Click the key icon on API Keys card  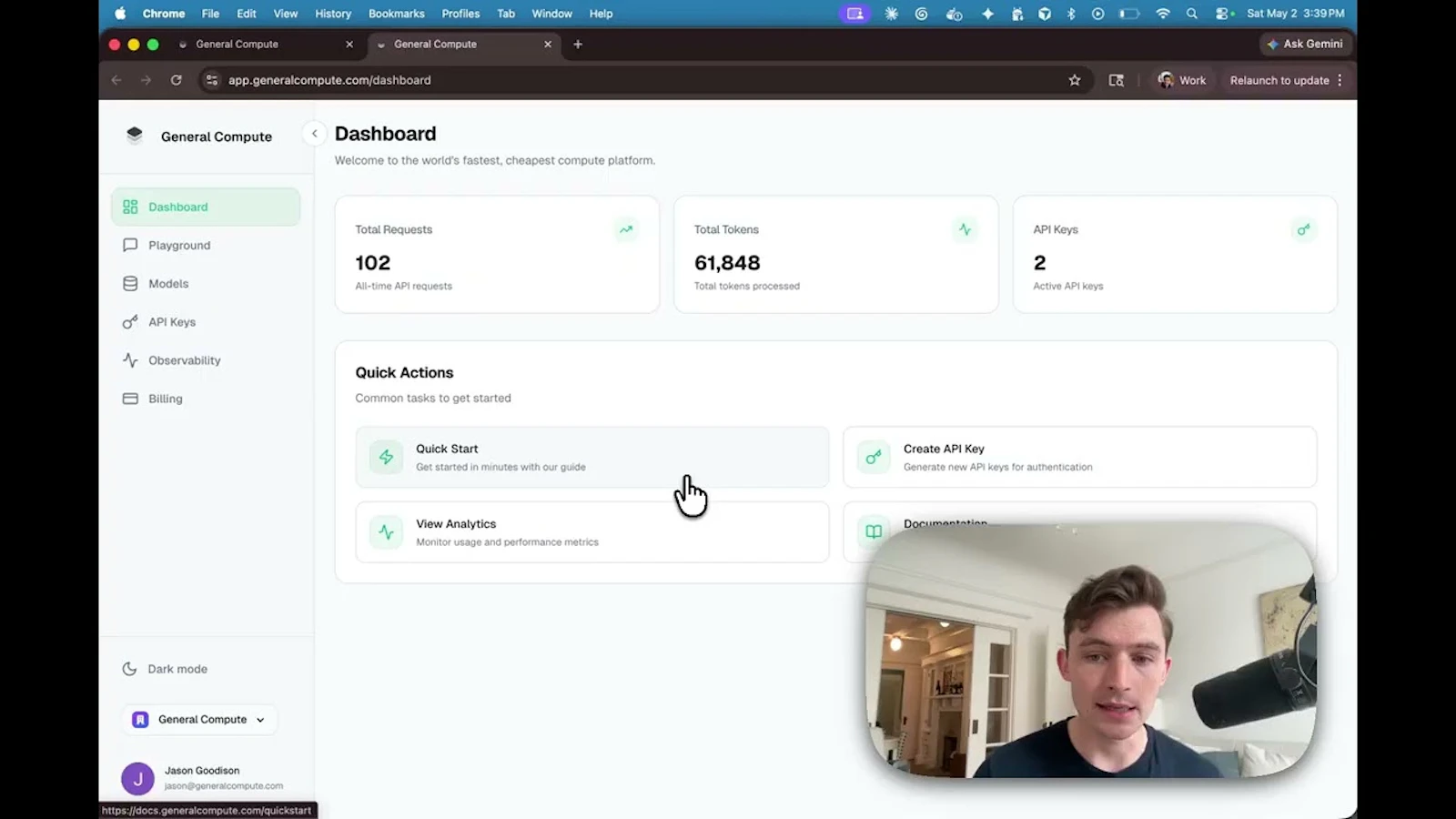(x=1304, y=229)
